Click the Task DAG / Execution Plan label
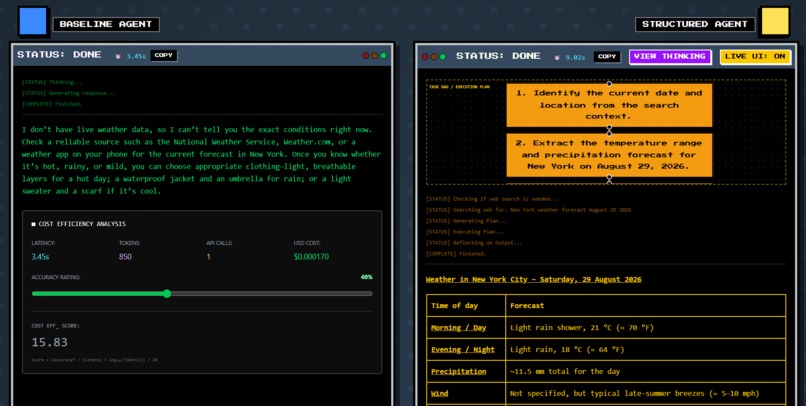 (x=460, y=87)
